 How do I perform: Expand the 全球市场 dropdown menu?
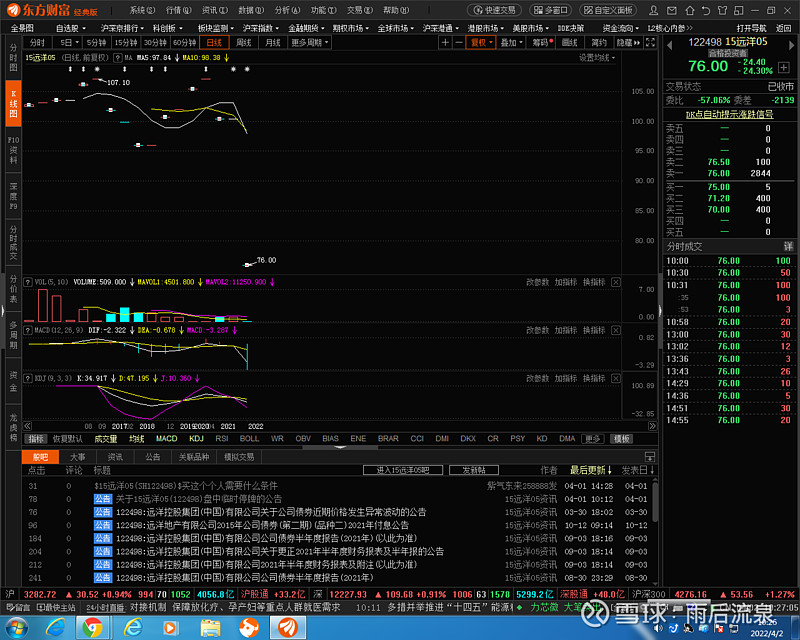pos(397,28)
